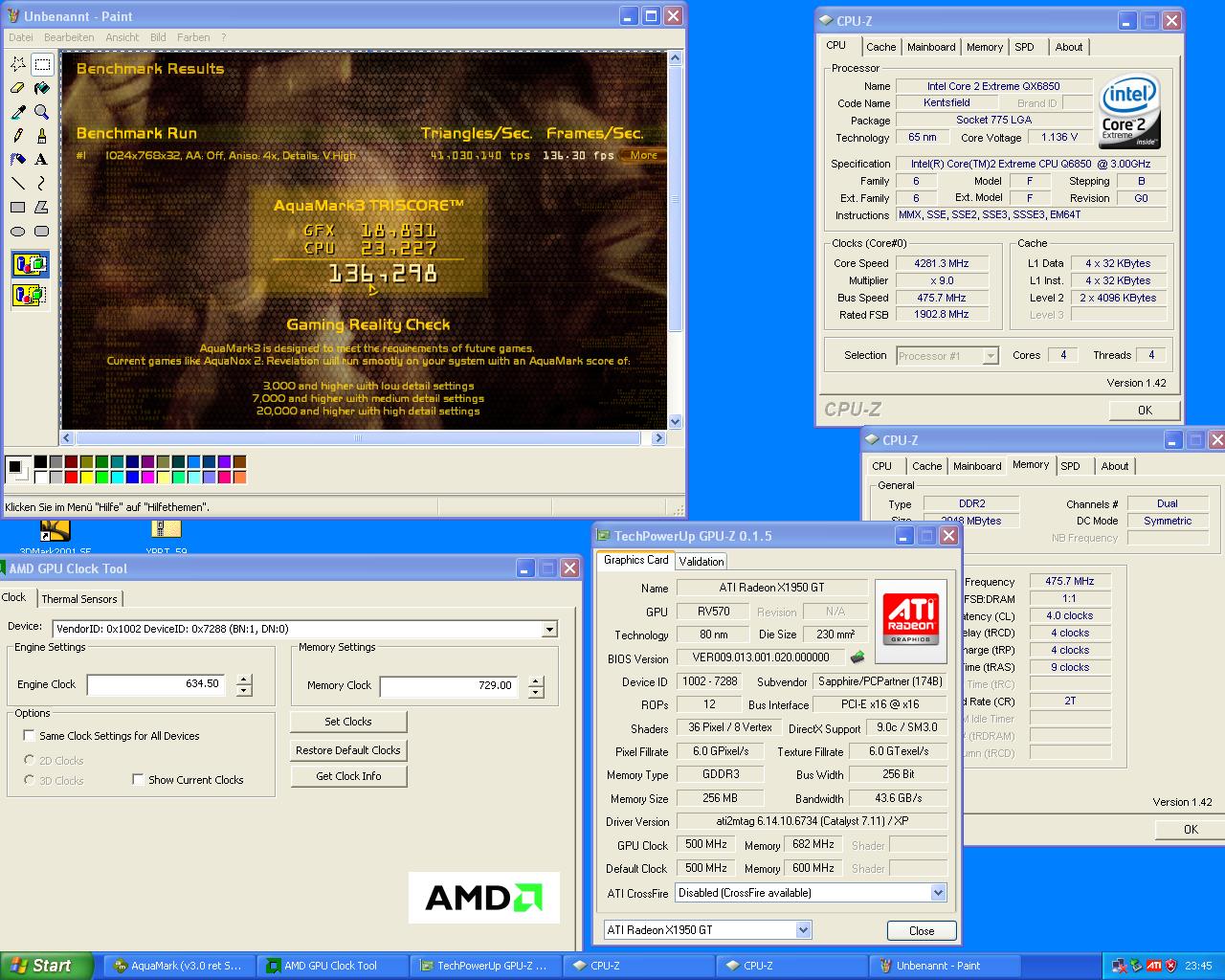Click the BIOS save chip icon in GPU-Z

(x=857, y=657)
